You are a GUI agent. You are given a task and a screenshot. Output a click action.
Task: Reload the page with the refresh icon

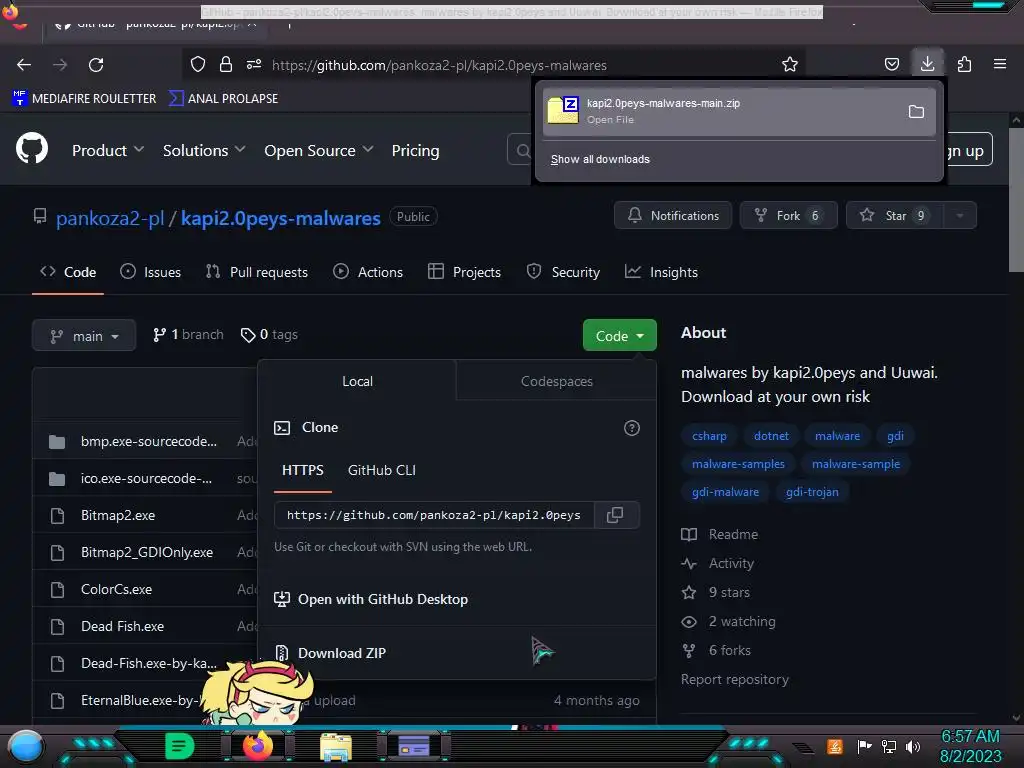coord(96,65)
